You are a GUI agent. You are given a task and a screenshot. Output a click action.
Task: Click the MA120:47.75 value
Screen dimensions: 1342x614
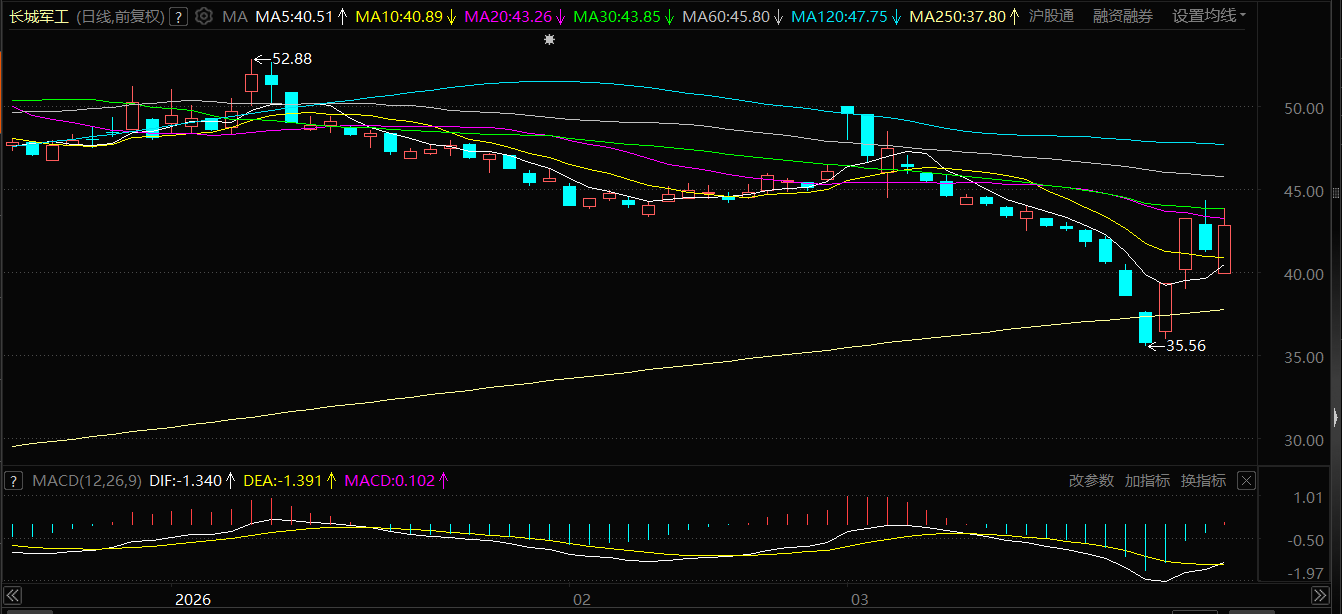pos(839,16)
